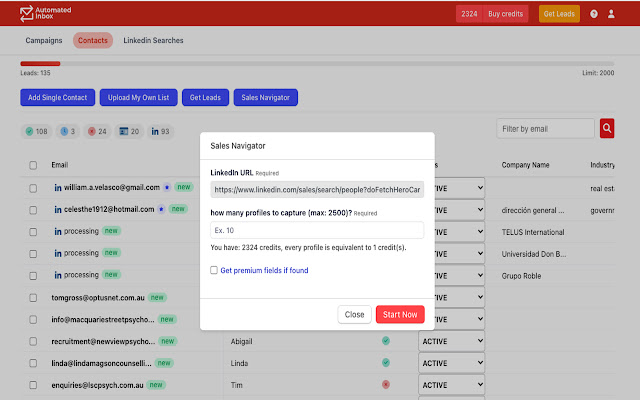The width and height of the screenshot is (640, 400).
Task: Open status dropdown in Universidad Don B row
Action: point(460,254)
